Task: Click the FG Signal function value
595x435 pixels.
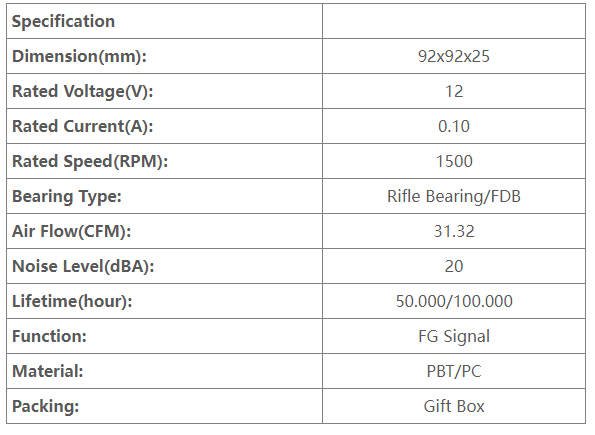Action: [x=454, y=337]
